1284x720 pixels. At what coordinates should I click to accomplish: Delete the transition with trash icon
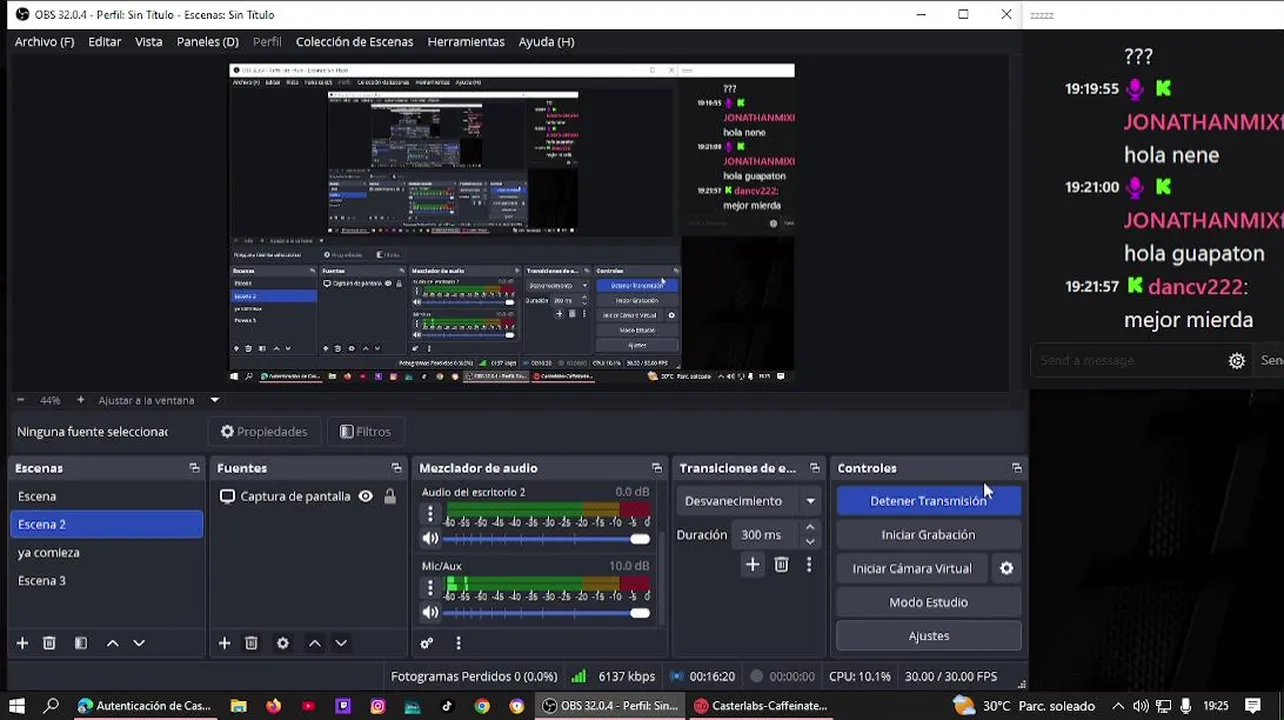[781, 565]
